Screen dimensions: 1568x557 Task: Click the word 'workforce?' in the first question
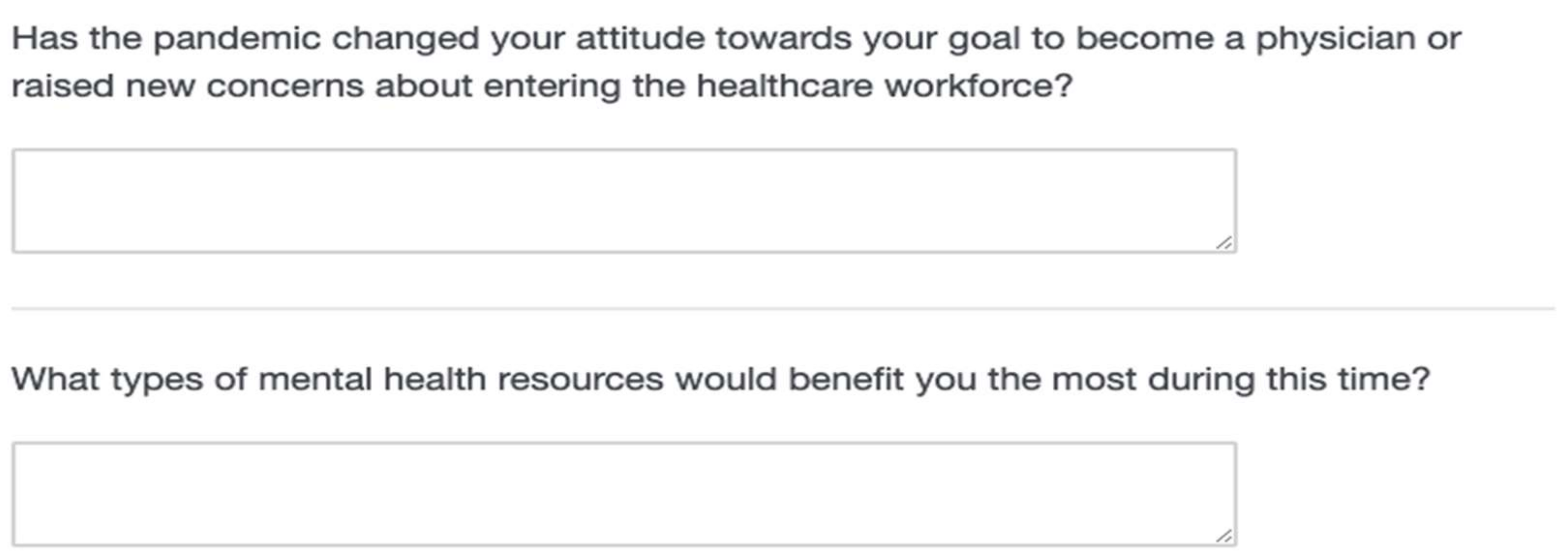[978, 86]
